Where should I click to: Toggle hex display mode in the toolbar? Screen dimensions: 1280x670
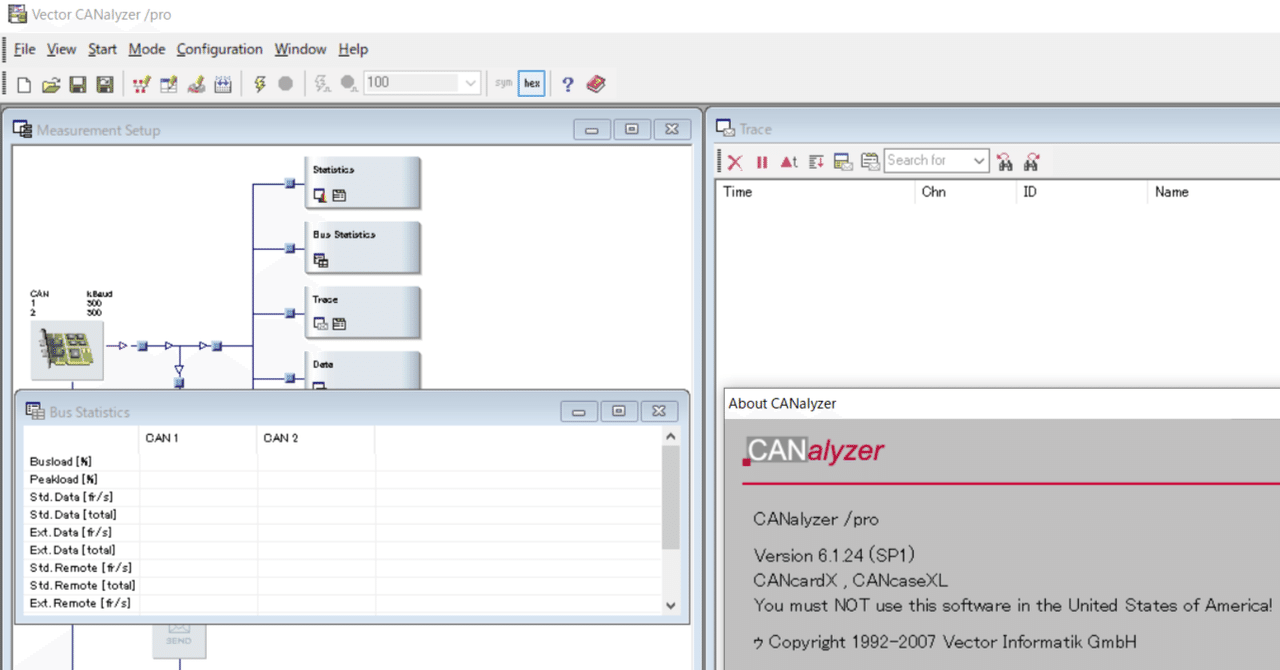(531, 83)
